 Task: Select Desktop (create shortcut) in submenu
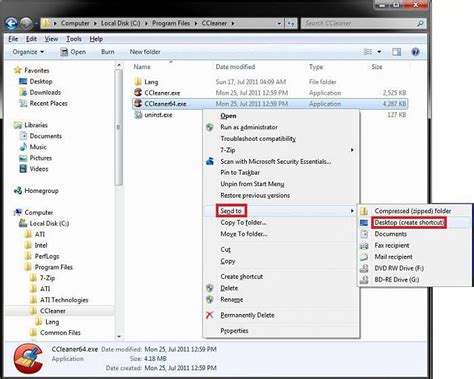[x=409, y=222]
